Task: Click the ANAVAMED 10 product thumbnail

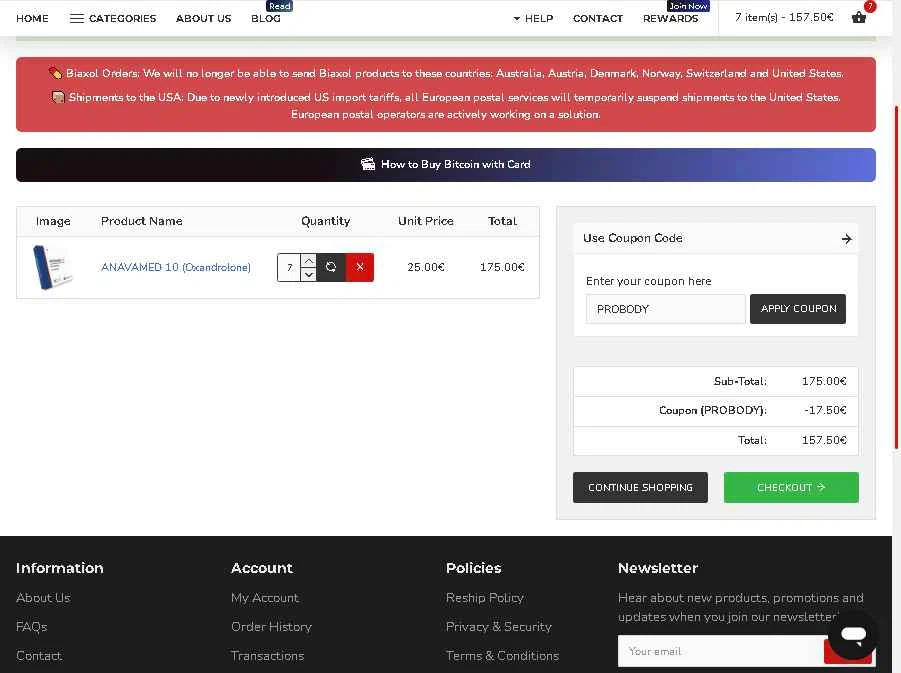Action: 52,267
